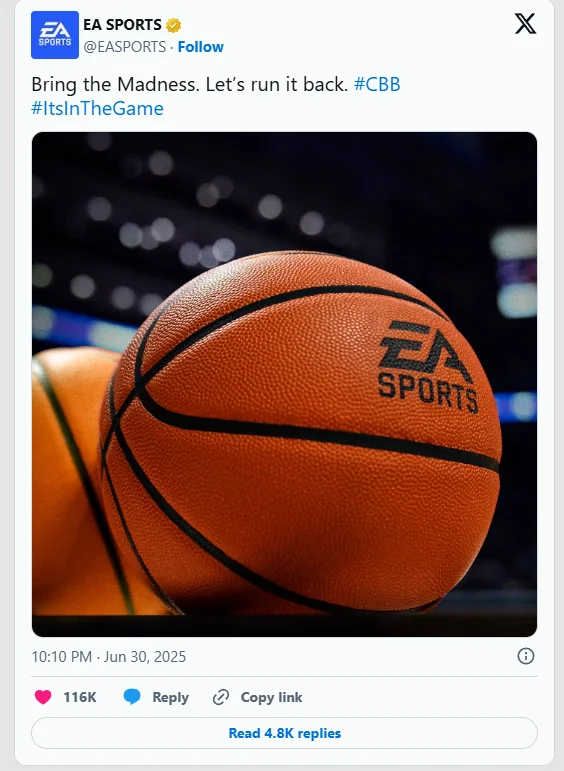Click the X logo icon
The width and height of the screenshot is (564, 771).
click(525, 24)
